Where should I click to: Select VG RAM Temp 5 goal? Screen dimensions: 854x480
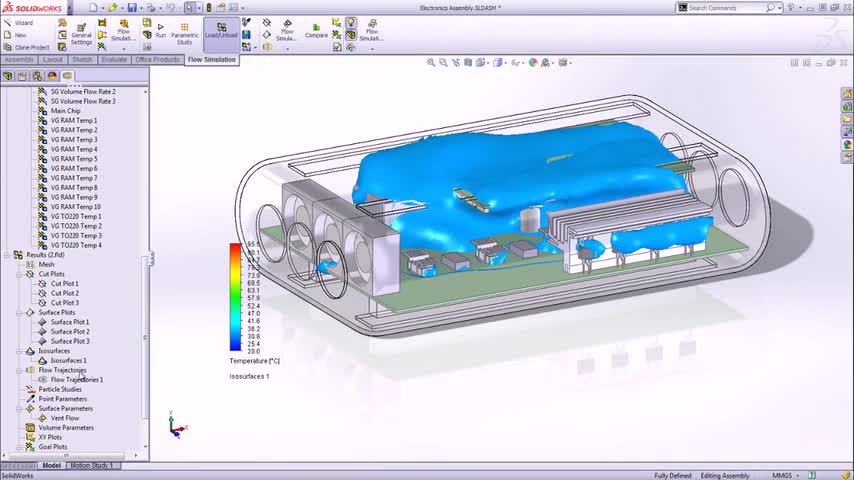[74, 159]
